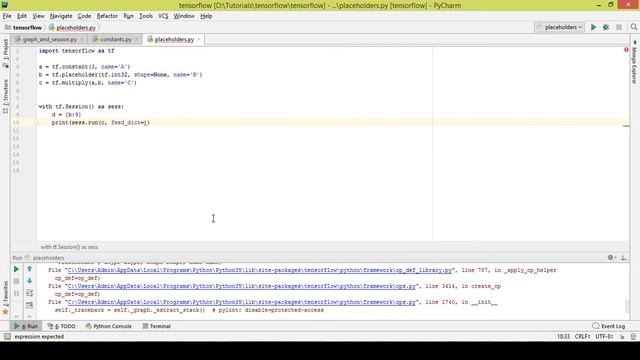This screenshot has height=360, width=640.
Task: Place cursor on the import tensorflow line
Action: pyautogui.click(x=76, y=51)
